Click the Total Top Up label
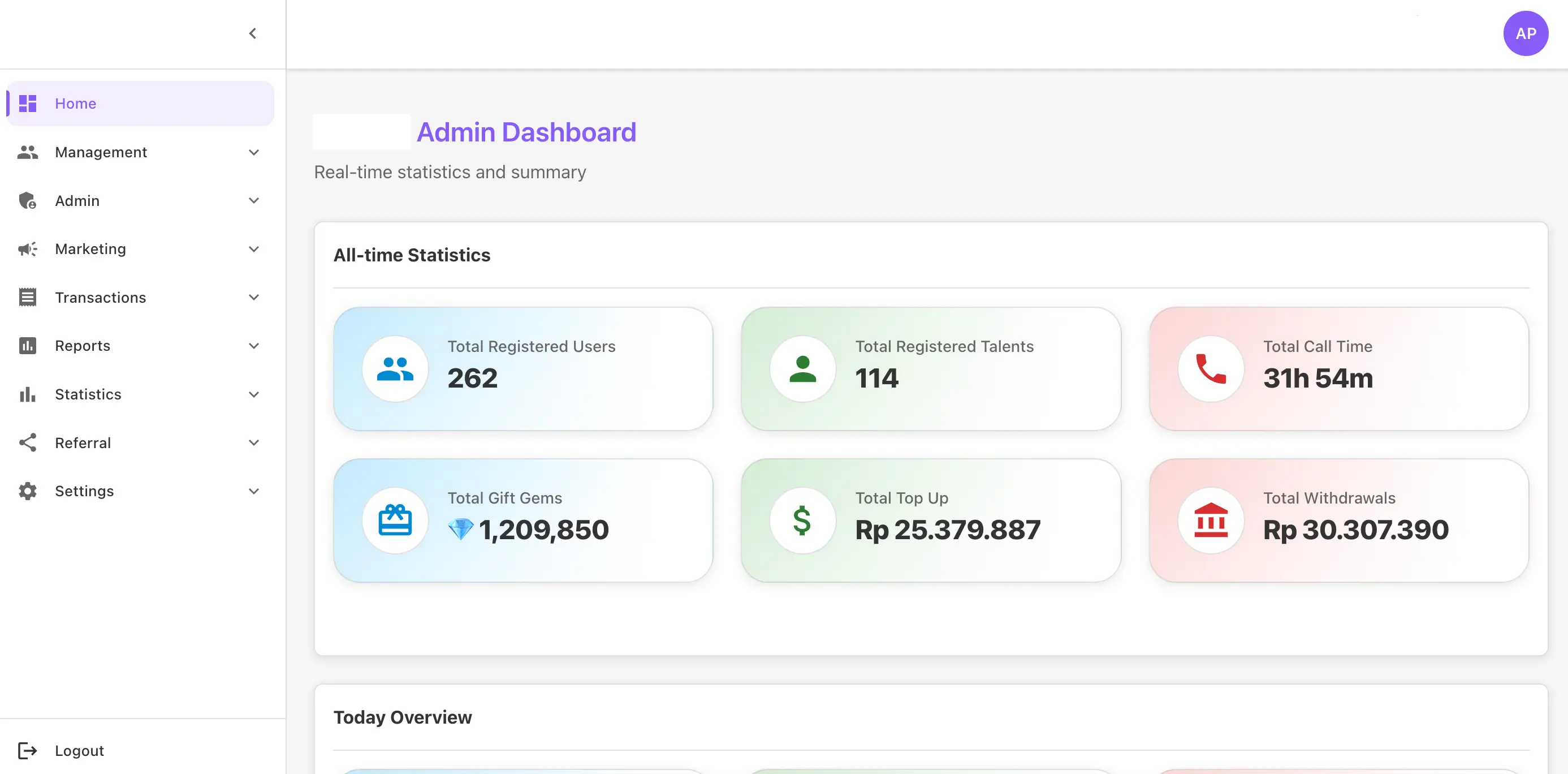The height and width of the screenshot is (774, 1568). point(901,498)
